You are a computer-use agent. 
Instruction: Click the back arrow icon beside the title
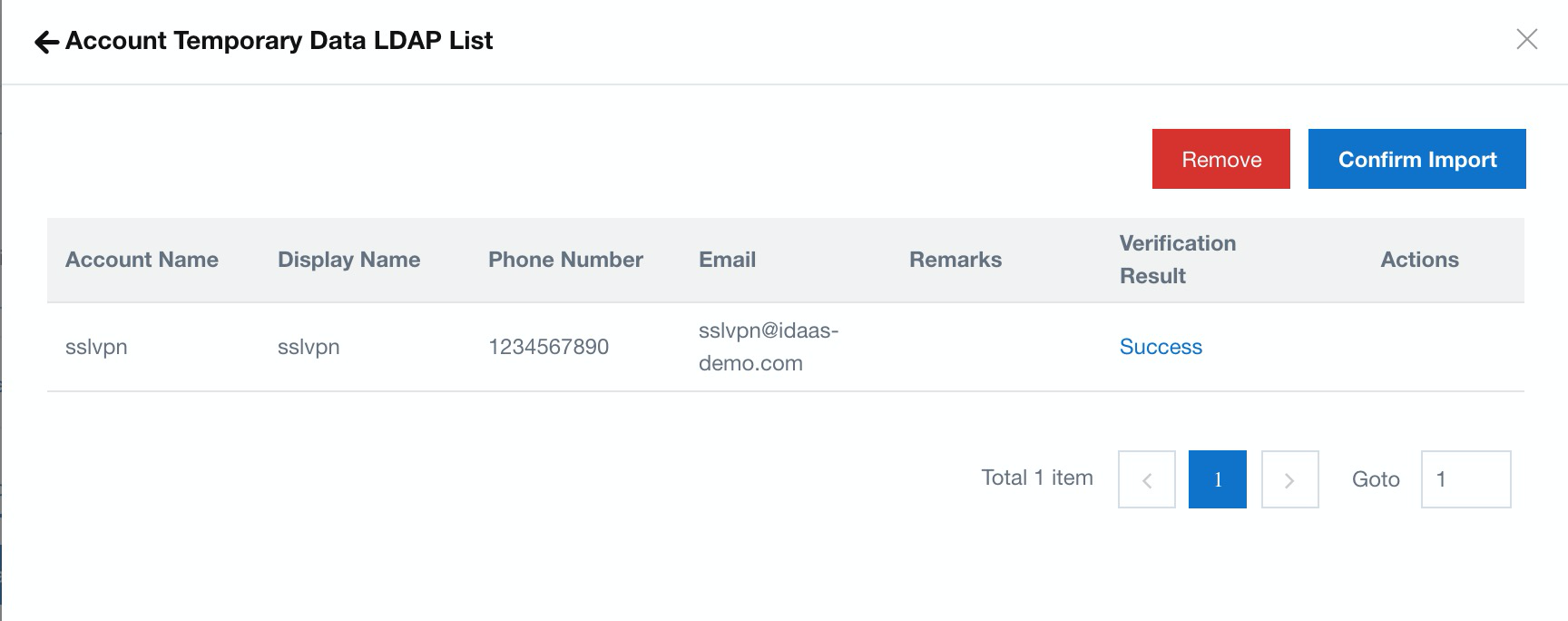pyautogui.click(x=46, y=42)
